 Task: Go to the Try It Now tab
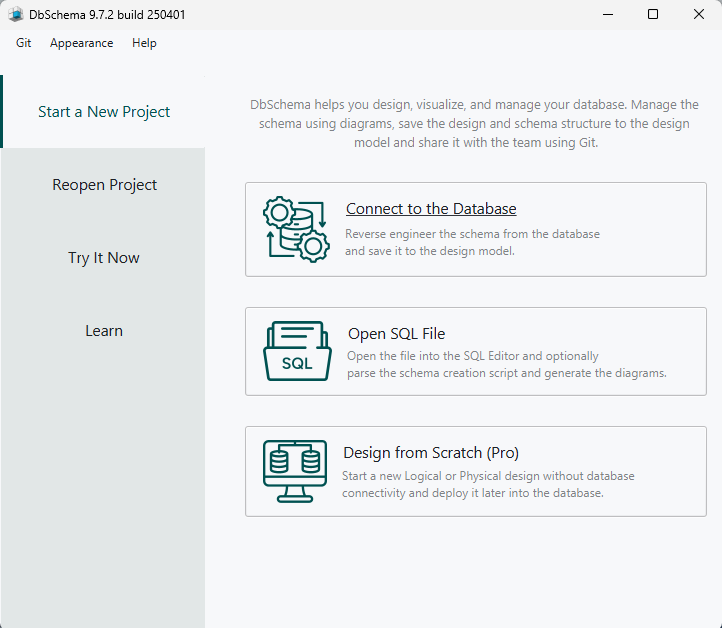click(x=104, y=257)
